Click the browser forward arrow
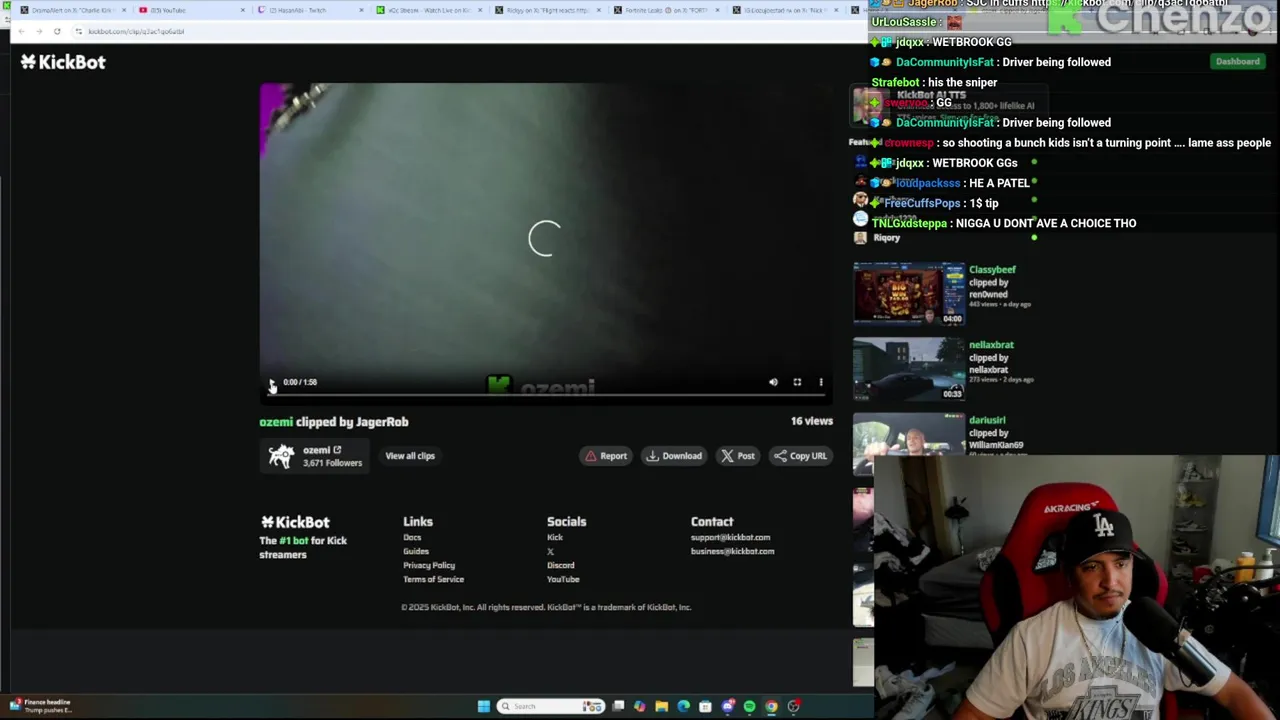The width and height of the screenshot is (1280, 720). [x=40, y=31]
